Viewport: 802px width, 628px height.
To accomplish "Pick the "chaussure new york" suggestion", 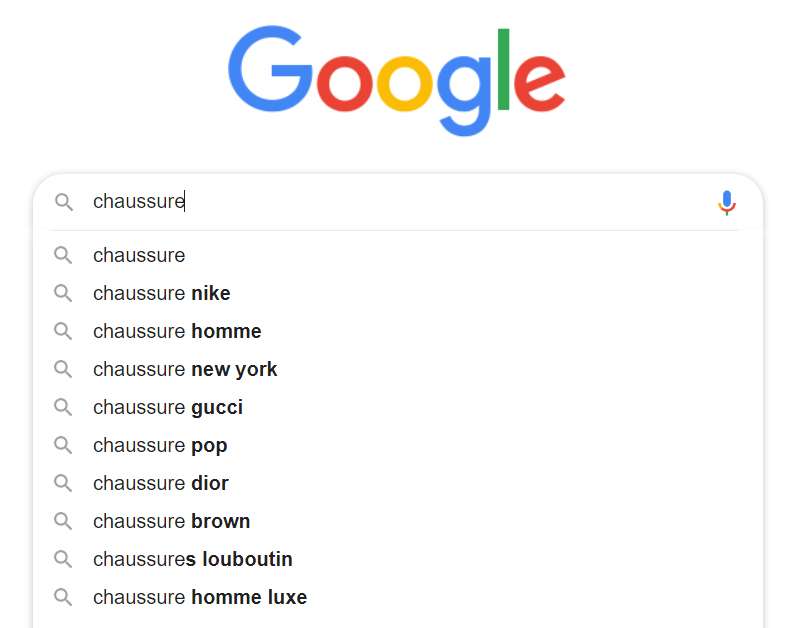I will tap(185, 369).
